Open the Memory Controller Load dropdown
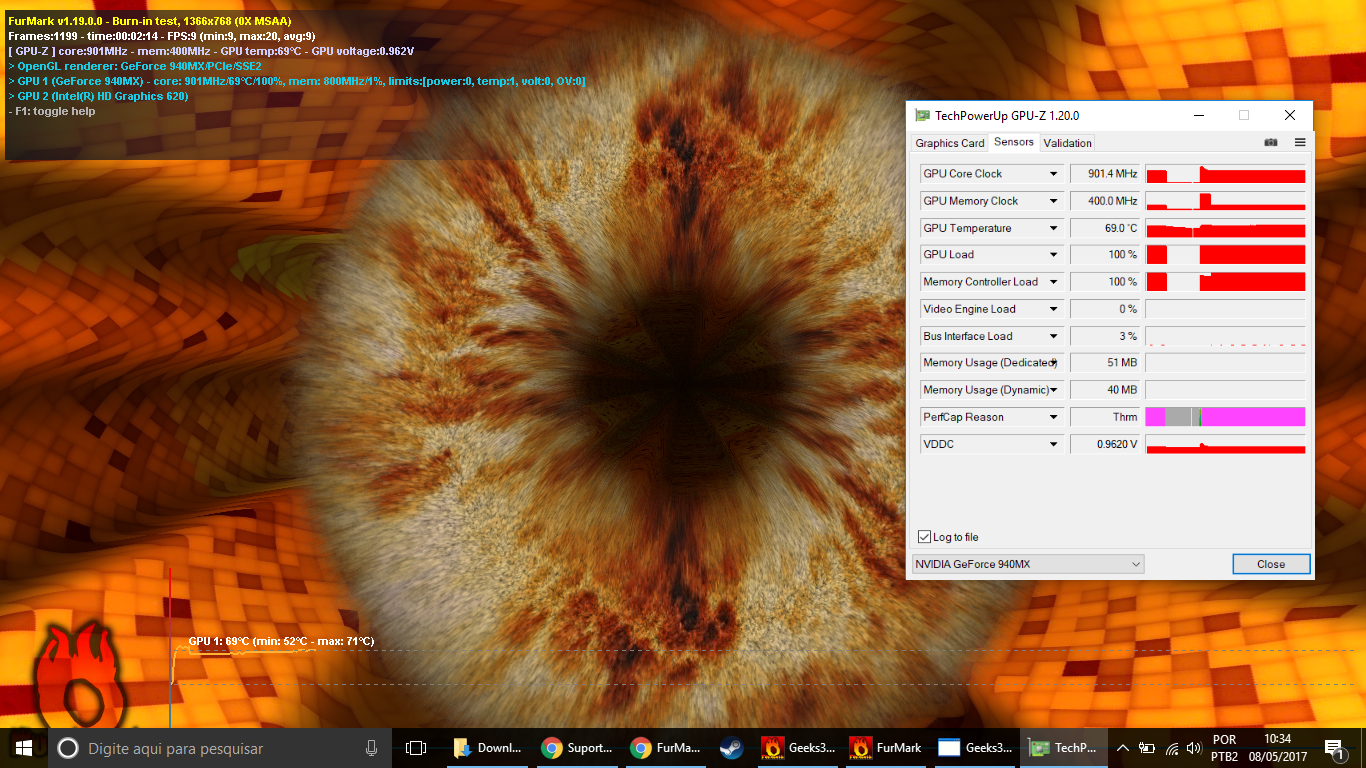The height and width of the screenshot is (768, 1366). [x=1053, y=282]
